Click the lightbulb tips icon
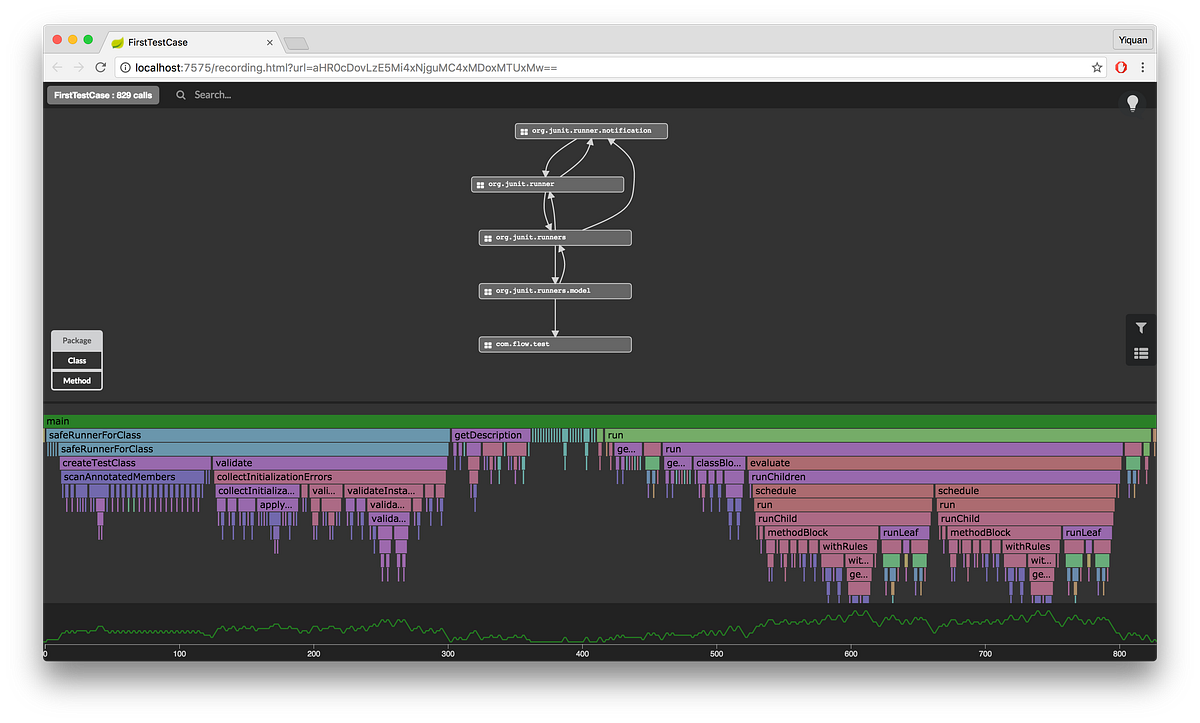This screenshot has height=723, width=1200. click(1132, 102)
